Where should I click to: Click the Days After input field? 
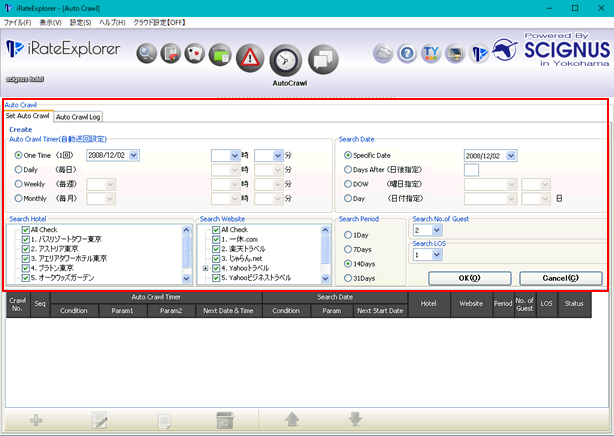[x=471, y=170]
